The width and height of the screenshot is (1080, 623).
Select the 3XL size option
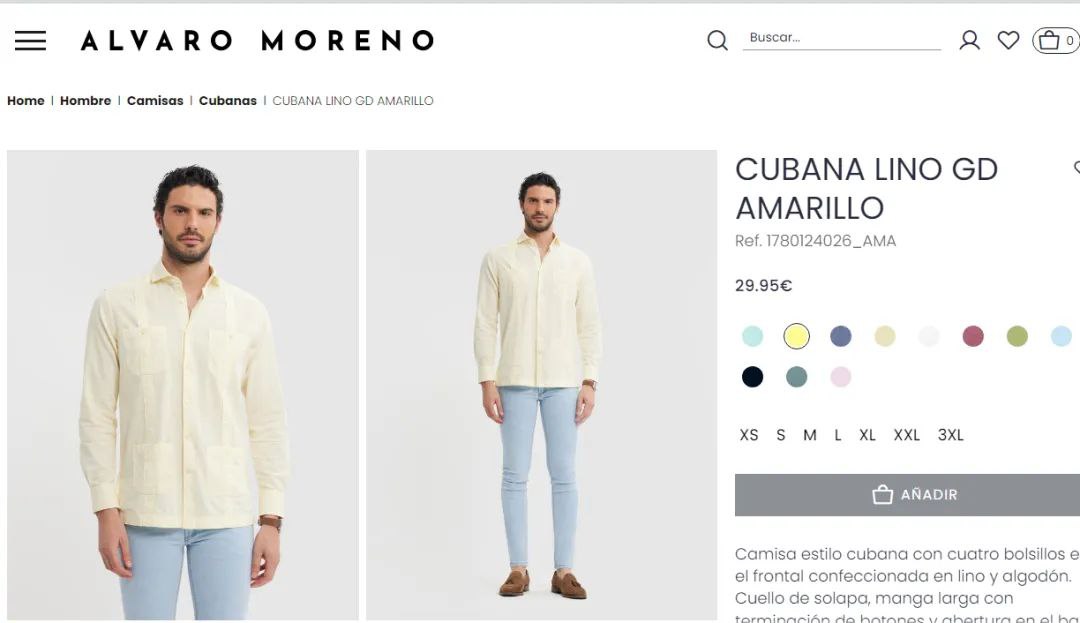coord(951,435)
